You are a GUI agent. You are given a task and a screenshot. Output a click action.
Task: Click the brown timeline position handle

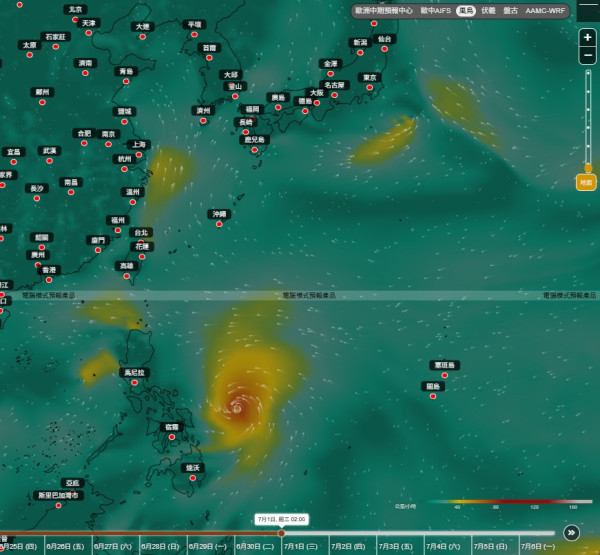tap(281, 533)
